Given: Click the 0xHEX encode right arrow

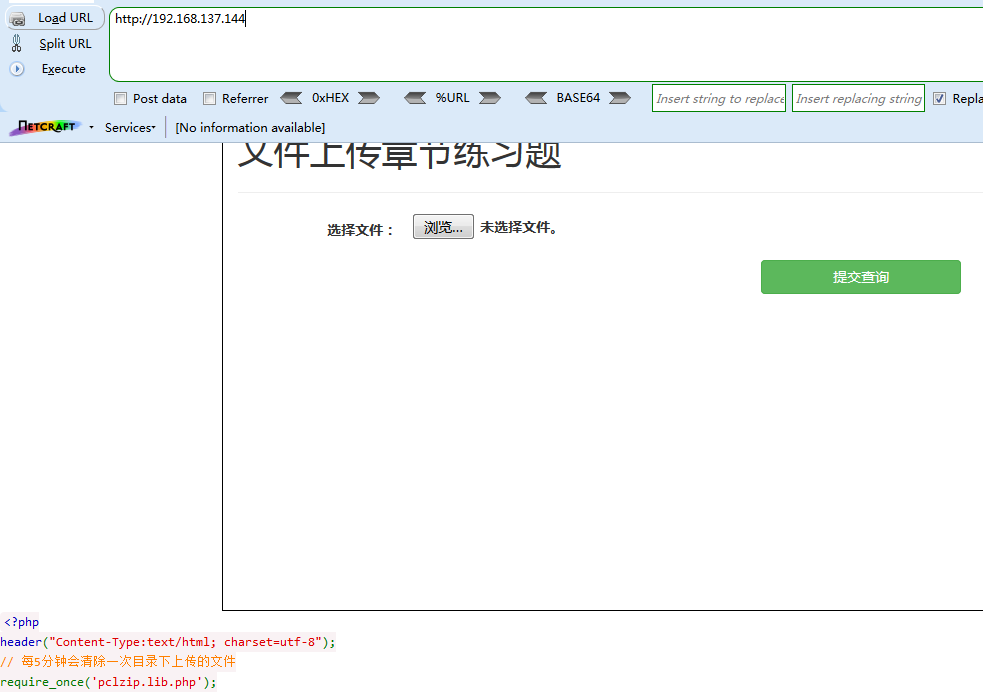Looking at the screenshot, I should coord(368,98).
